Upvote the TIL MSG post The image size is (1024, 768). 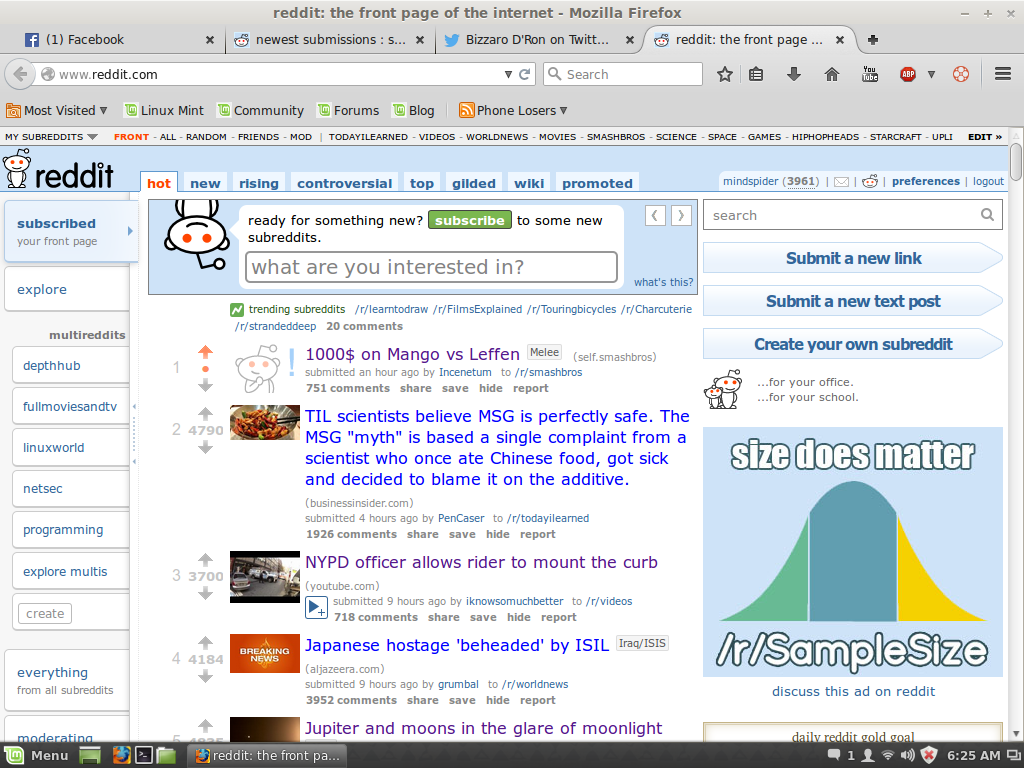coord(206,413)
